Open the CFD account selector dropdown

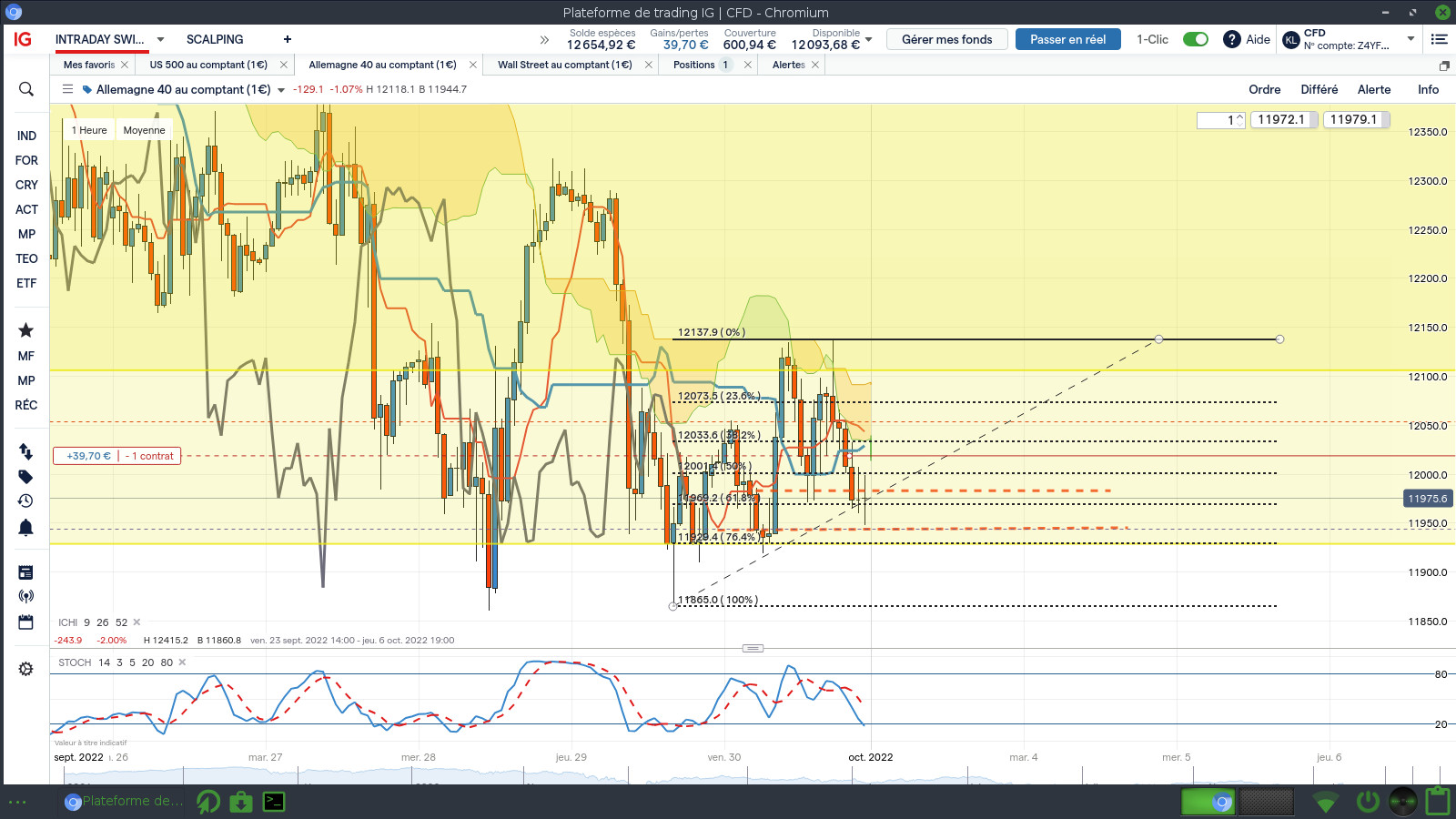pos(1410,39)
